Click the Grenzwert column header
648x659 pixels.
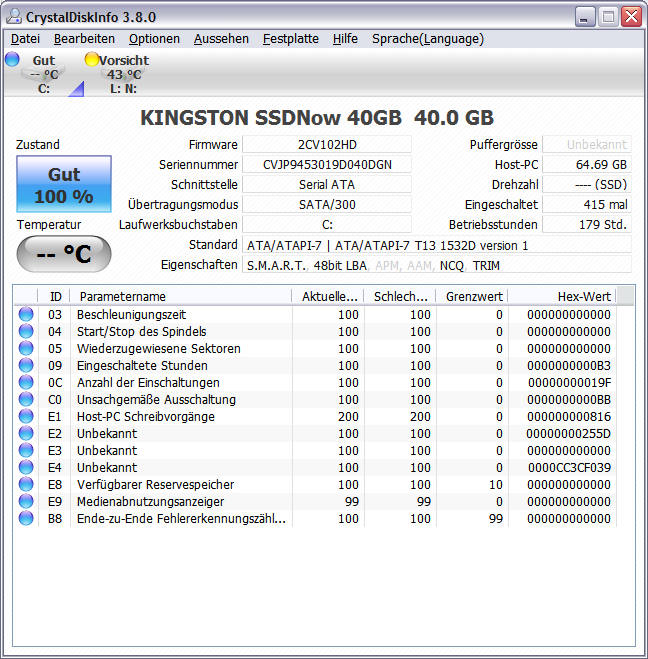(472, 297)
